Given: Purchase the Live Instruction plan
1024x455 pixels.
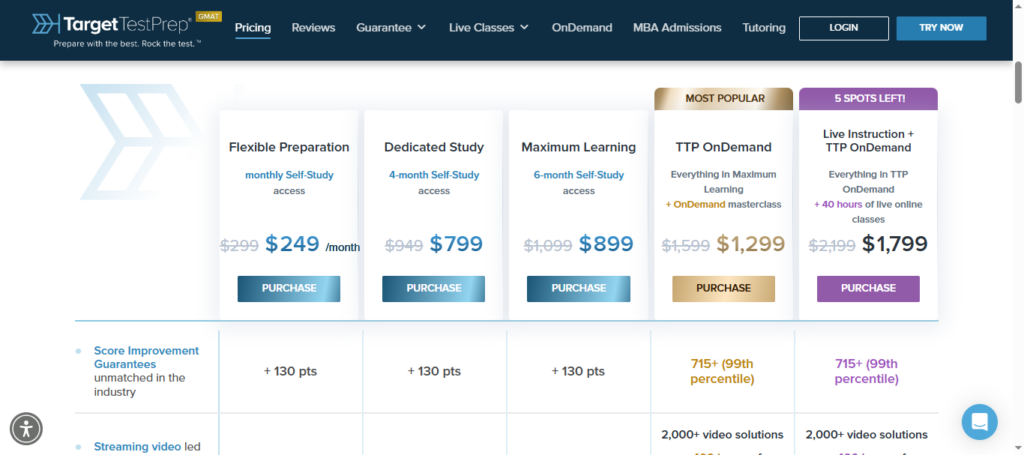Looking at the screenshot, I should (x=868, y=288).
